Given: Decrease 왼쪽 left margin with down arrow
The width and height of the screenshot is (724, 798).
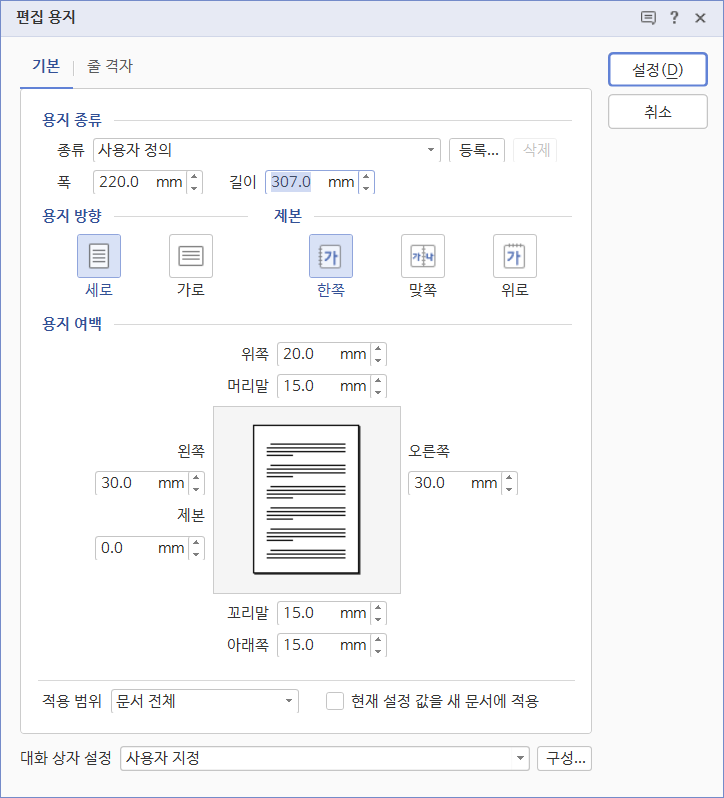Looking at the screenshot, I should (196, 489).
